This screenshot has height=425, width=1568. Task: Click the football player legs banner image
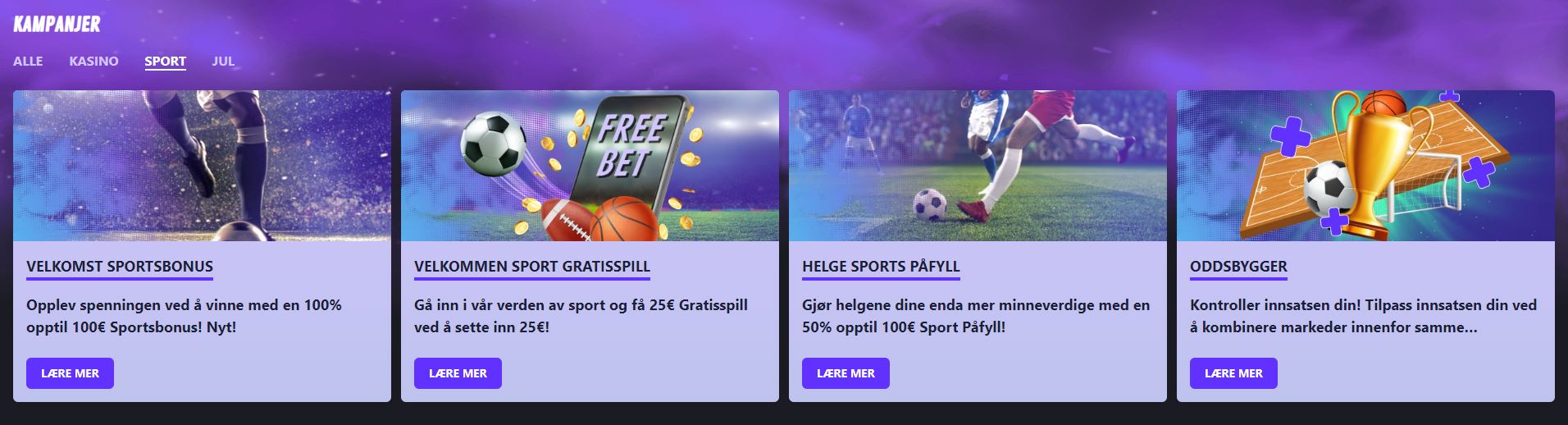[202, 166]
